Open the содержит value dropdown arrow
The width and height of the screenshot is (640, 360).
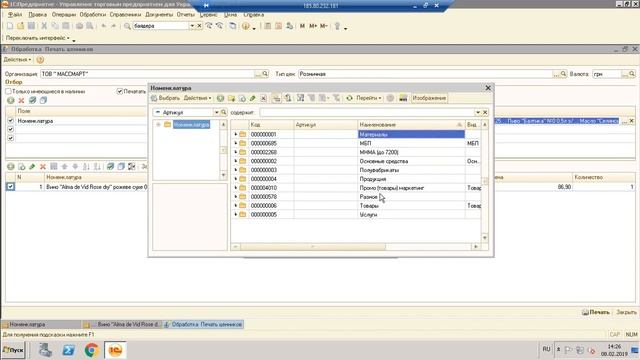(x=478, y=112)
